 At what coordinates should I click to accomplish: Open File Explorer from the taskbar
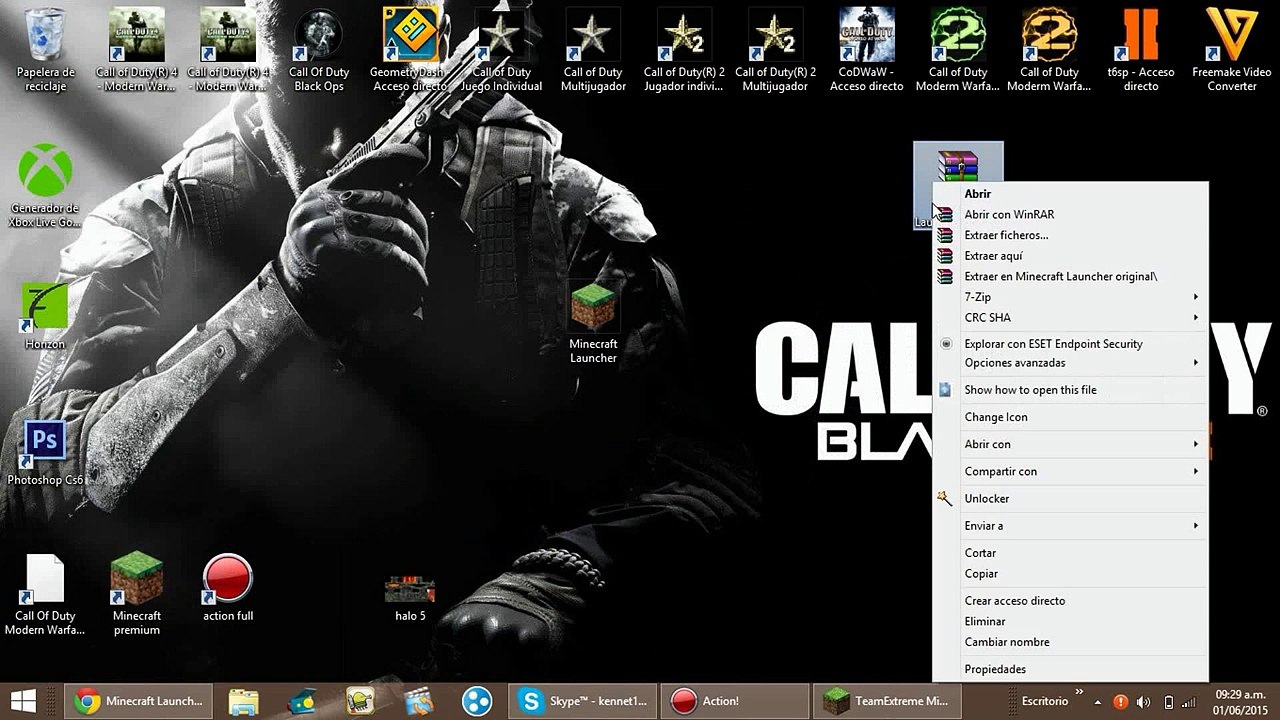(244, 701)
